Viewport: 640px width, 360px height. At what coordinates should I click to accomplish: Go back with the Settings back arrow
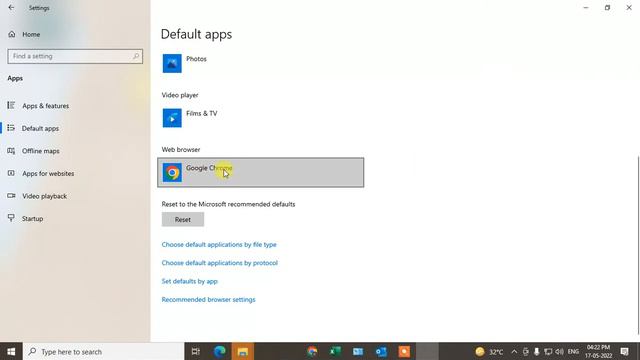coord(11,8)
